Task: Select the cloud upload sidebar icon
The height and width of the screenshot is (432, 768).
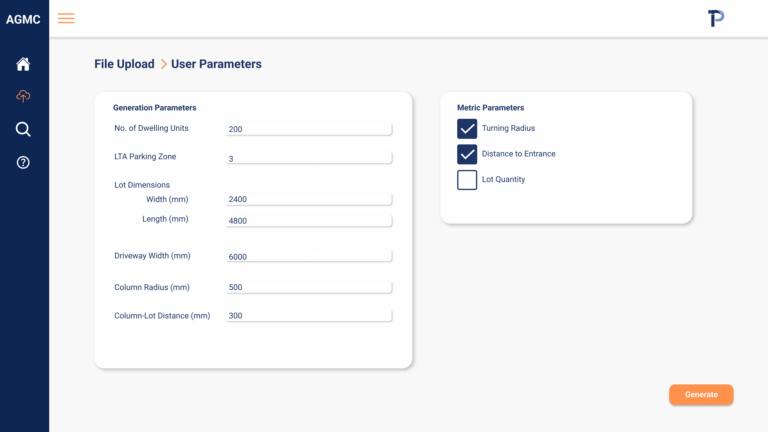Action: pos(23,96)
